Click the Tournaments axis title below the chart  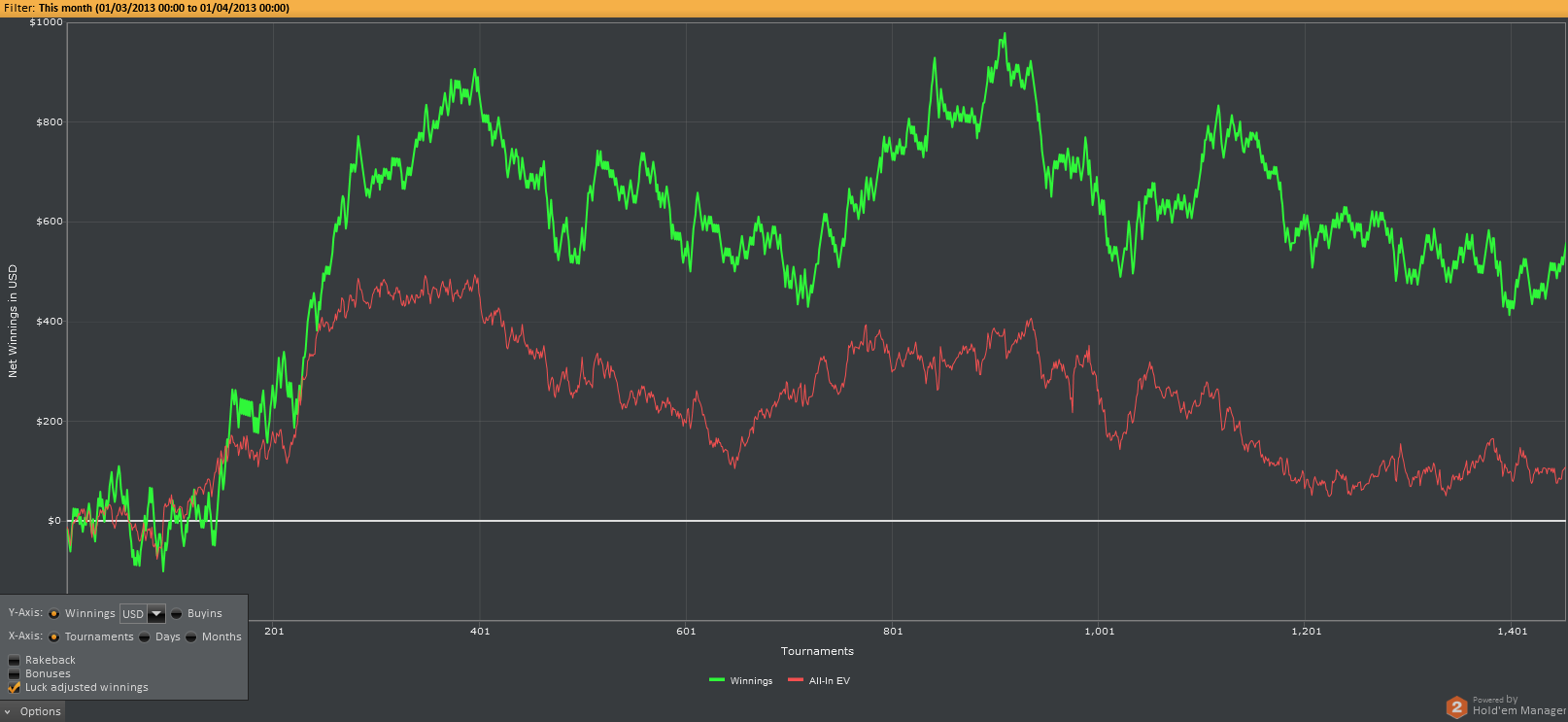click(817, 651)
